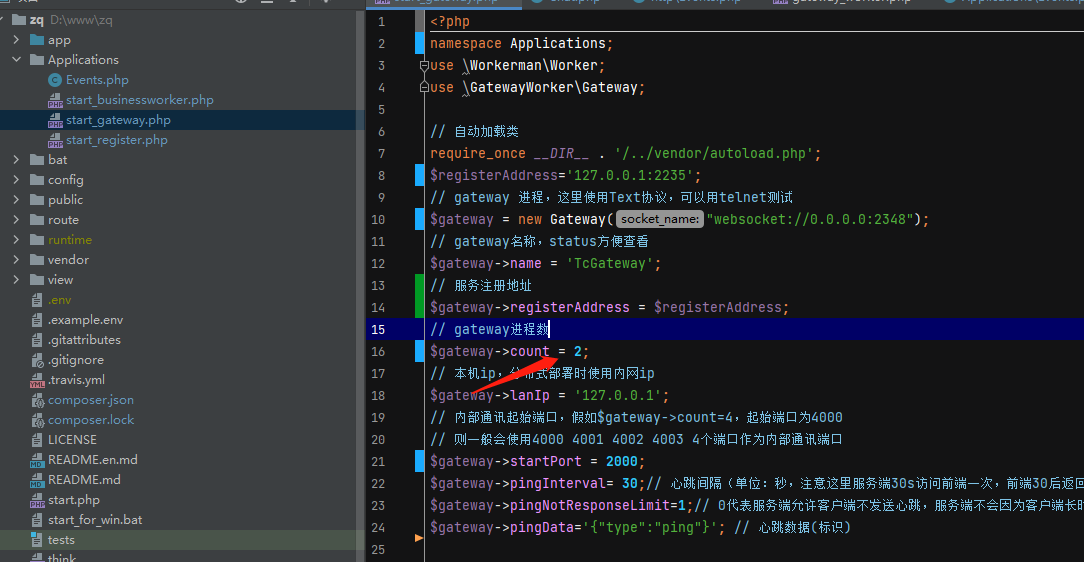Click the 'namespace' keyword on line 2
This screenshot has height=562, width=1084.
pyautogui.click(x=466, y=44)
